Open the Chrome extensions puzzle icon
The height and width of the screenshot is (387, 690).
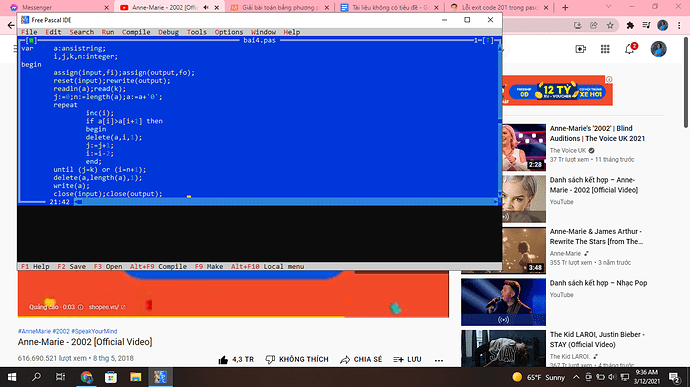pyautogui.click(x=630, y=26)
